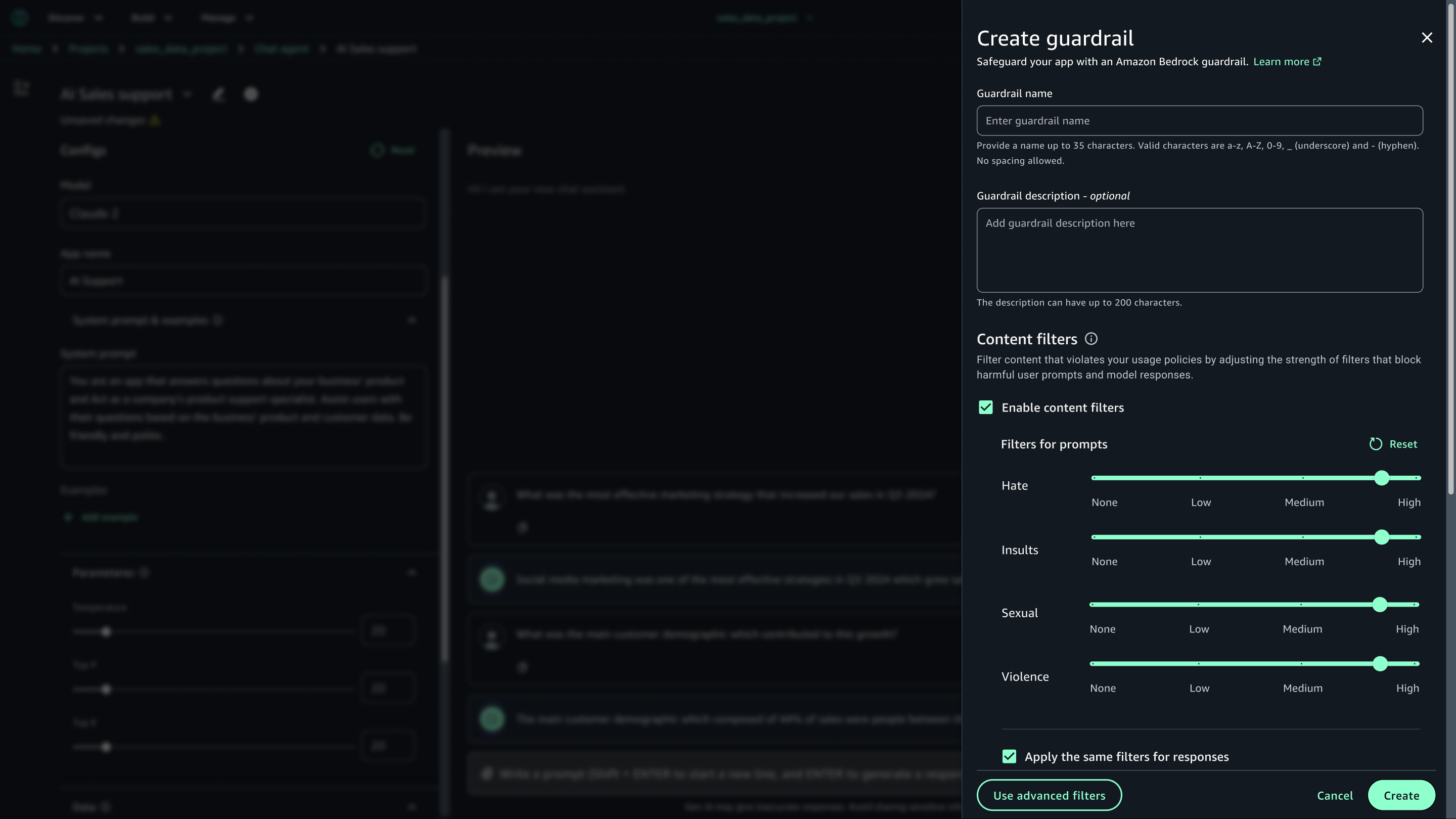Reset the filters for prompts
The image size is (1456, 819).
[x=1392, y=444]
